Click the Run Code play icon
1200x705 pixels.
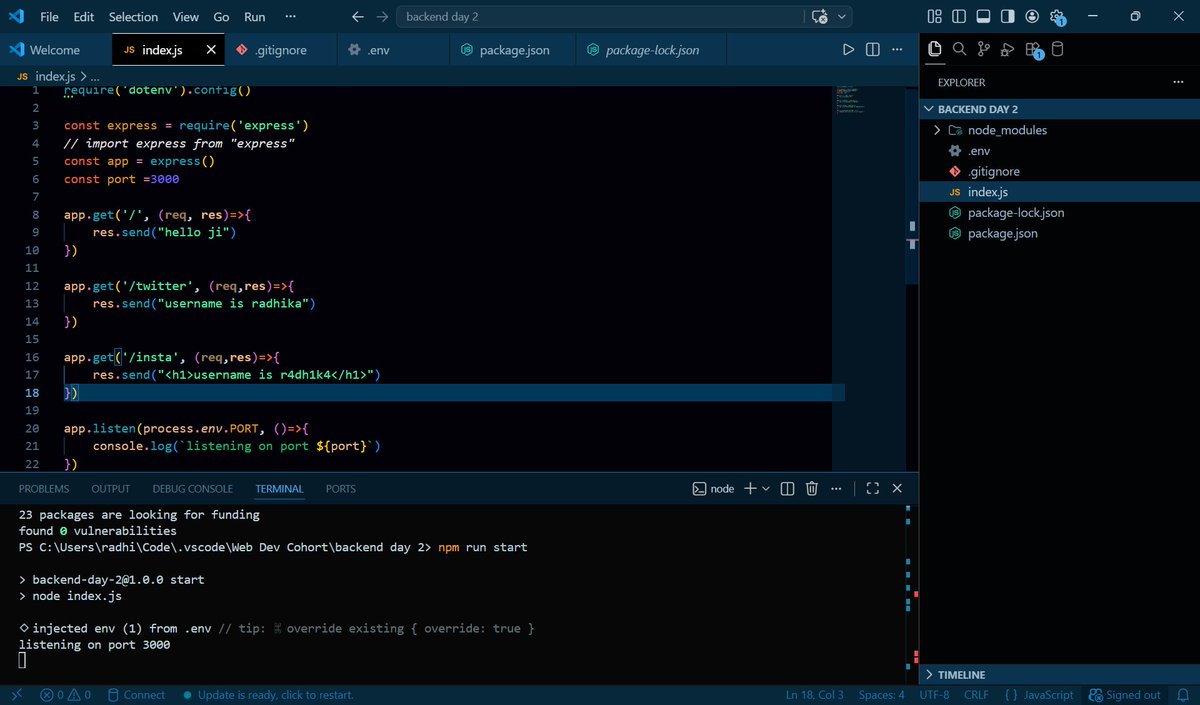pyautogui.click(x=848, y=49)
